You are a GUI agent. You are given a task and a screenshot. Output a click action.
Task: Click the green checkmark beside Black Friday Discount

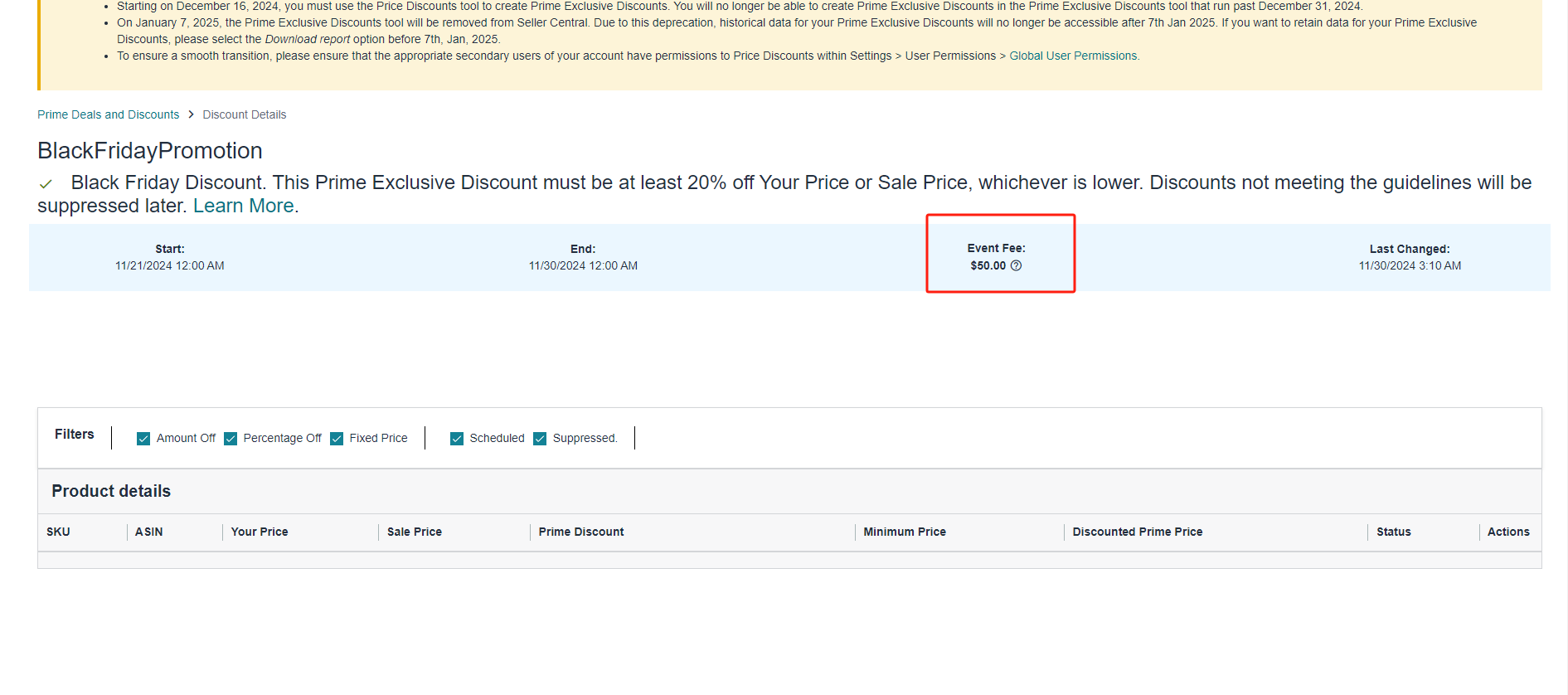[x=46, y=184]
